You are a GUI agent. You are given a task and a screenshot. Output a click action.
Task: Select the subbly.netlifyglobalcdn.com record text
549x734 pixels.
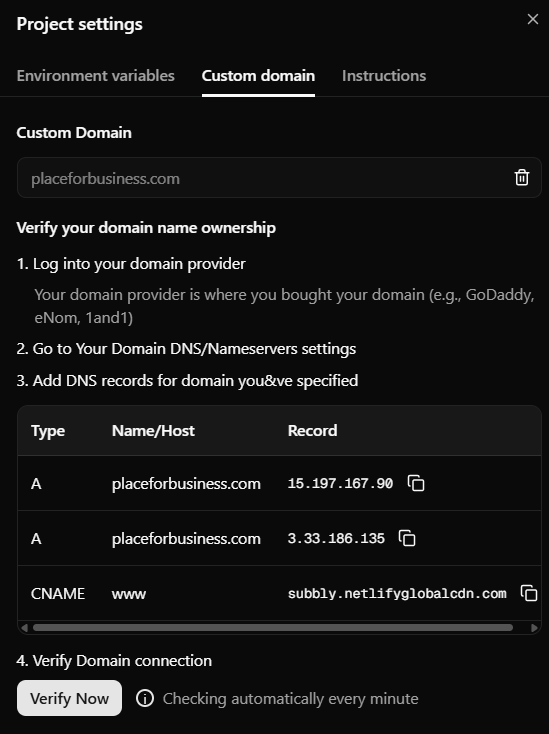pyautogui.click(x=397, y=594)
